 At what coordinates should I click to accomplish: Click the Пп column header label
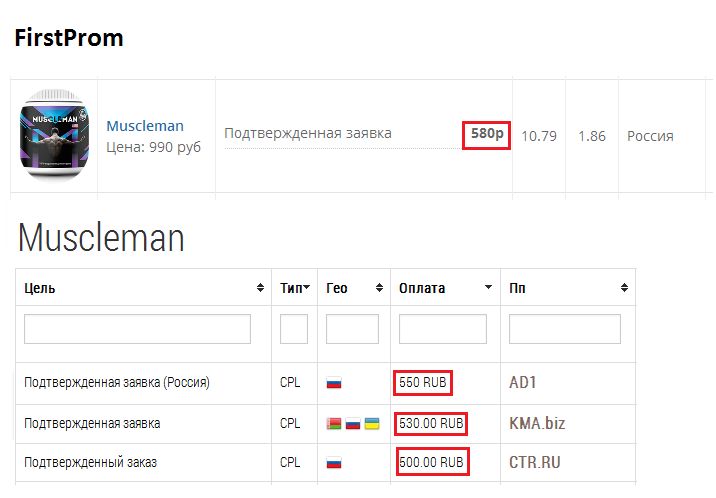pos(517,288)
